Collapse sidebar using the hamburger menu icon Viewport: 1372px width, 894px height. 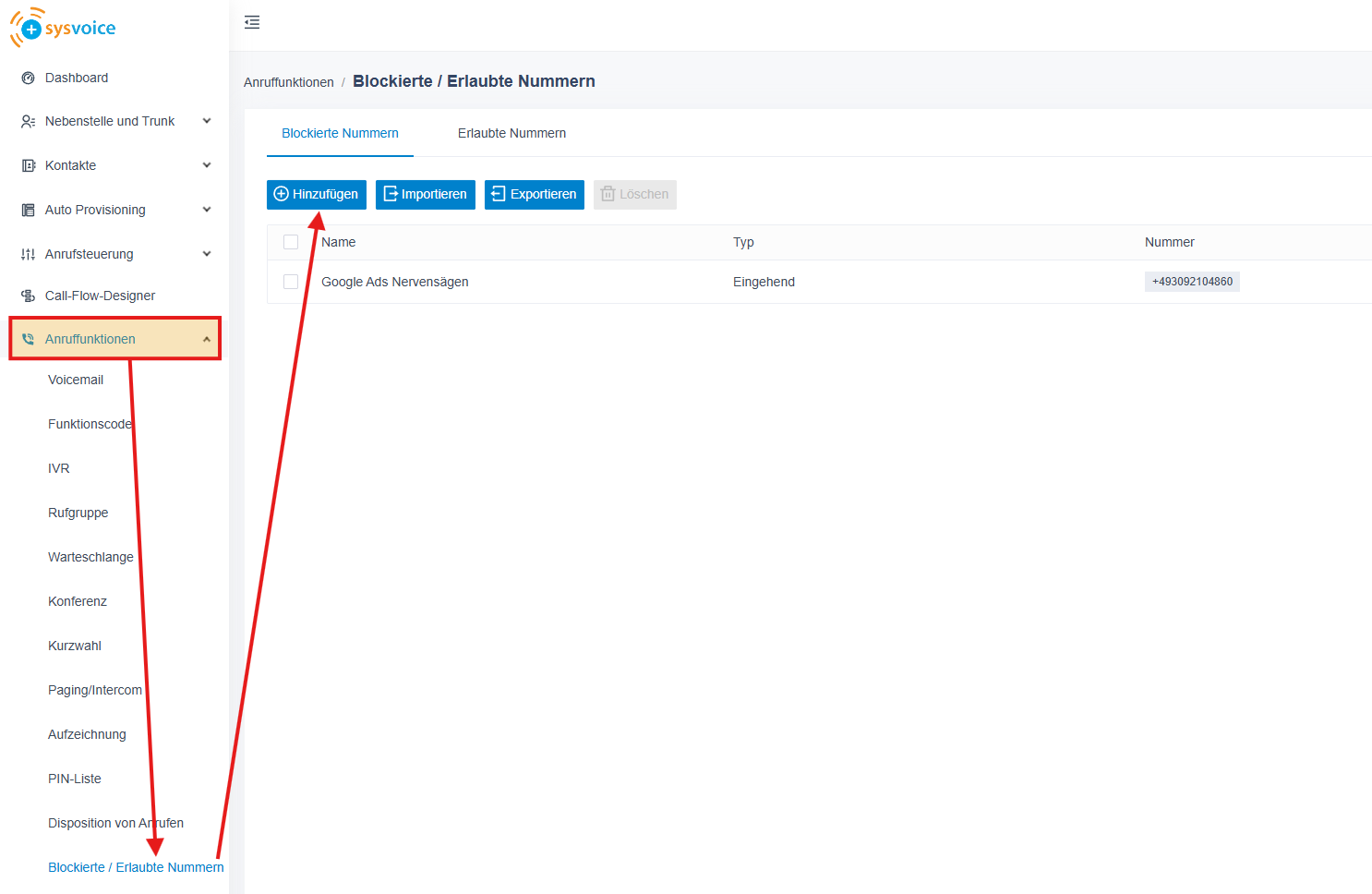tap(252, 22)
